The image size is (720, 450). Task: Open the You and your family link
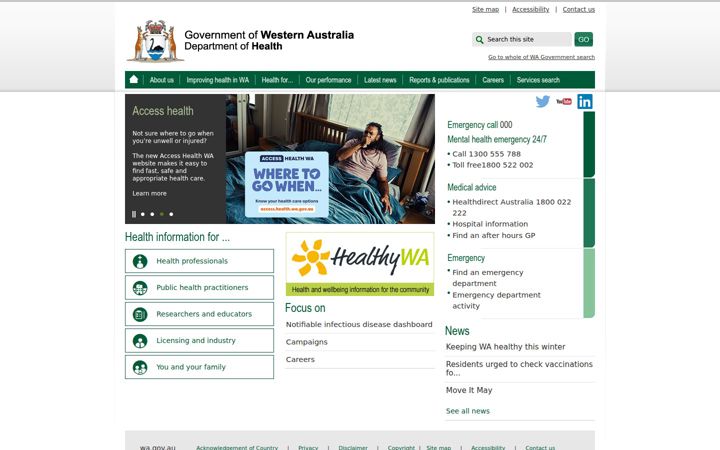(x=191, y=367)
